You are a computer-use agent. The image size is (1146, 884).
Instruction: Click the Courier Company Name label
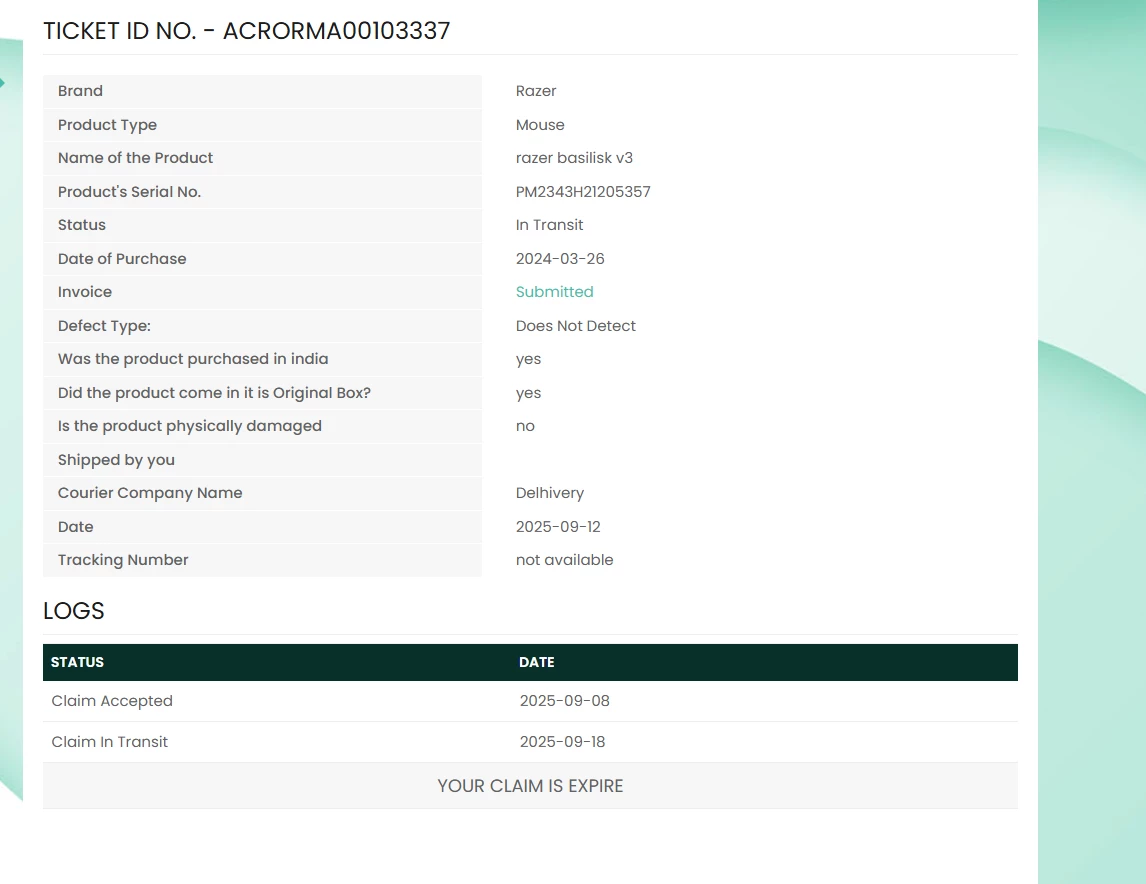tap(150, 493)
